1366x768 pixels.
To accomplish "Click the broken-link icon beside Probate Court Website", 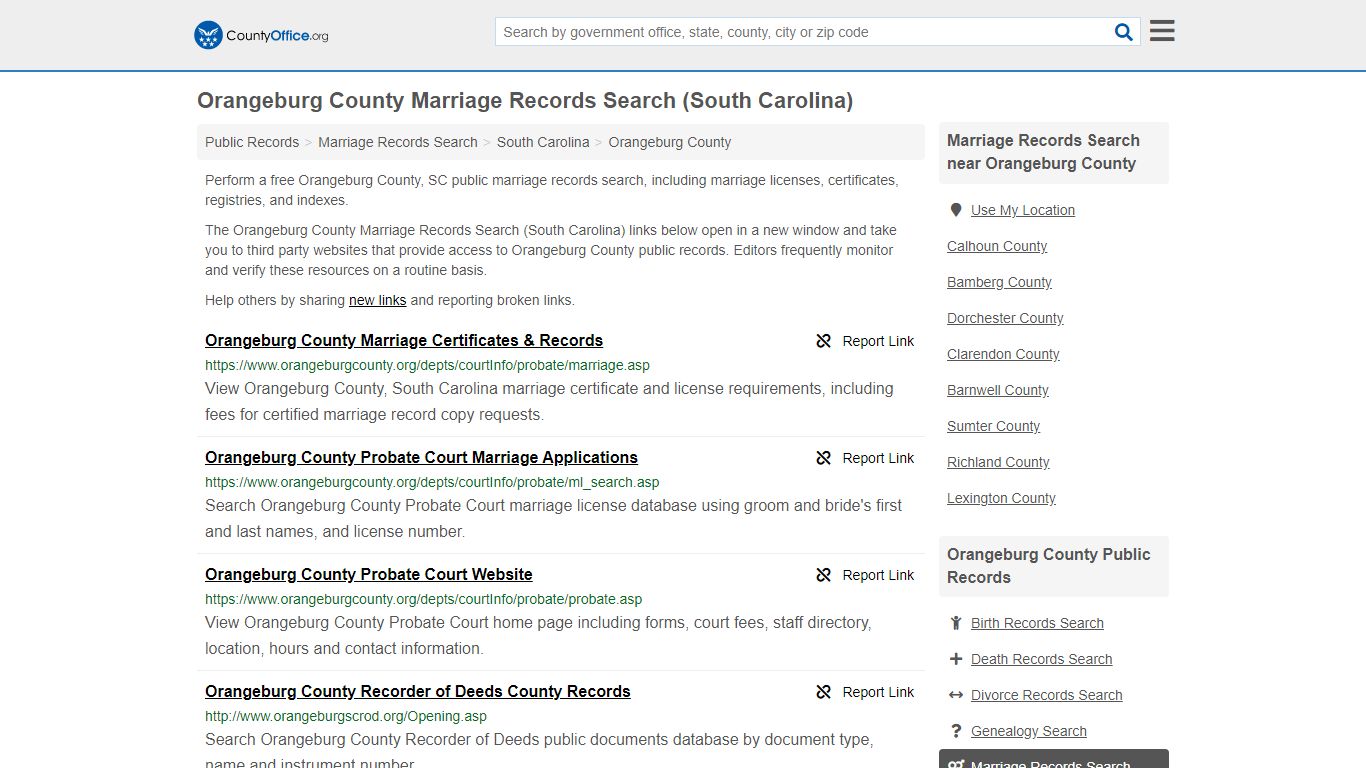I will click(824, 575).
